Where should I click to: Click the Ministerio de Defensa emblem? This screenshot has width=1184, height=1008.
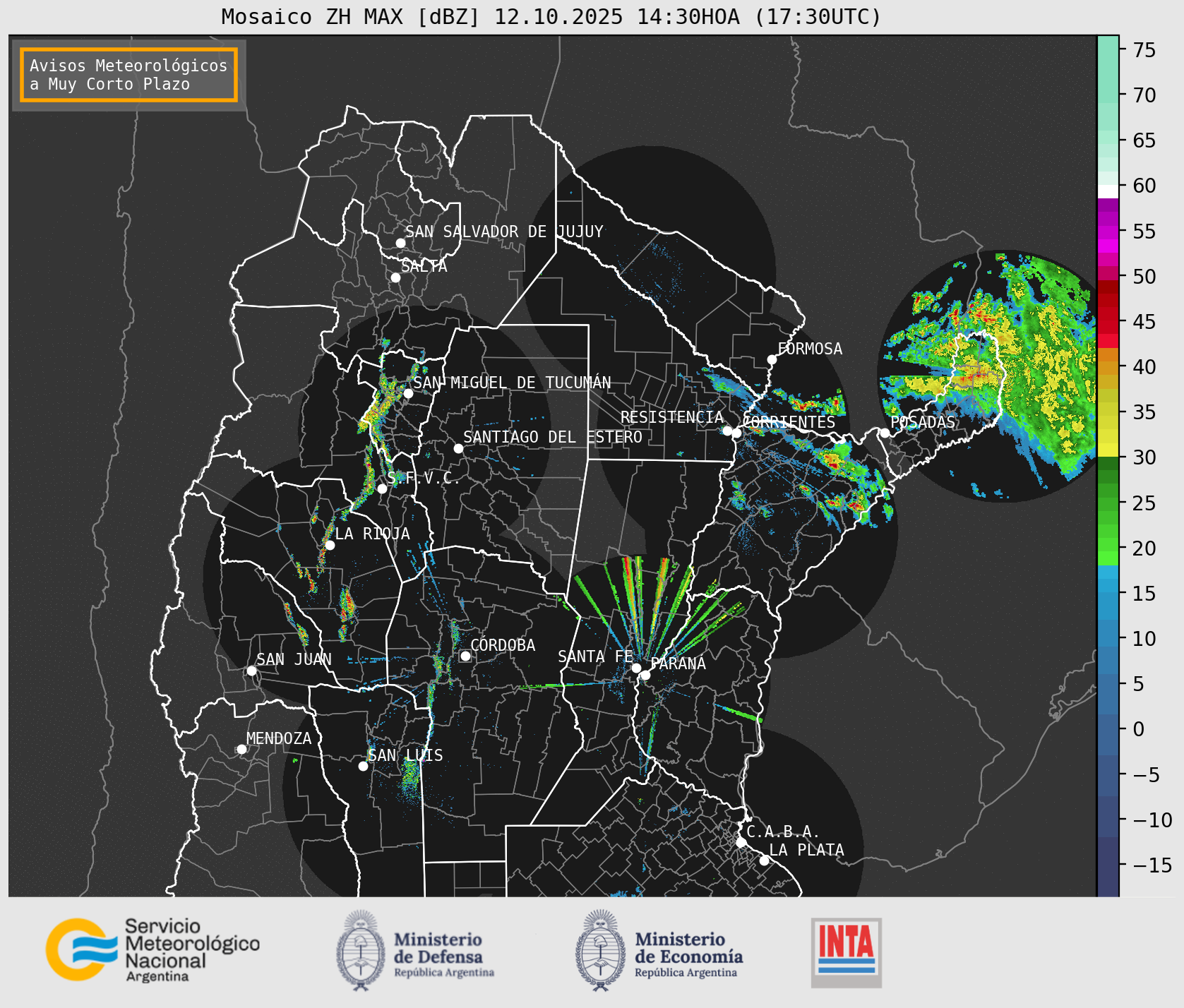pyautogui.click(x=361, y=950)
